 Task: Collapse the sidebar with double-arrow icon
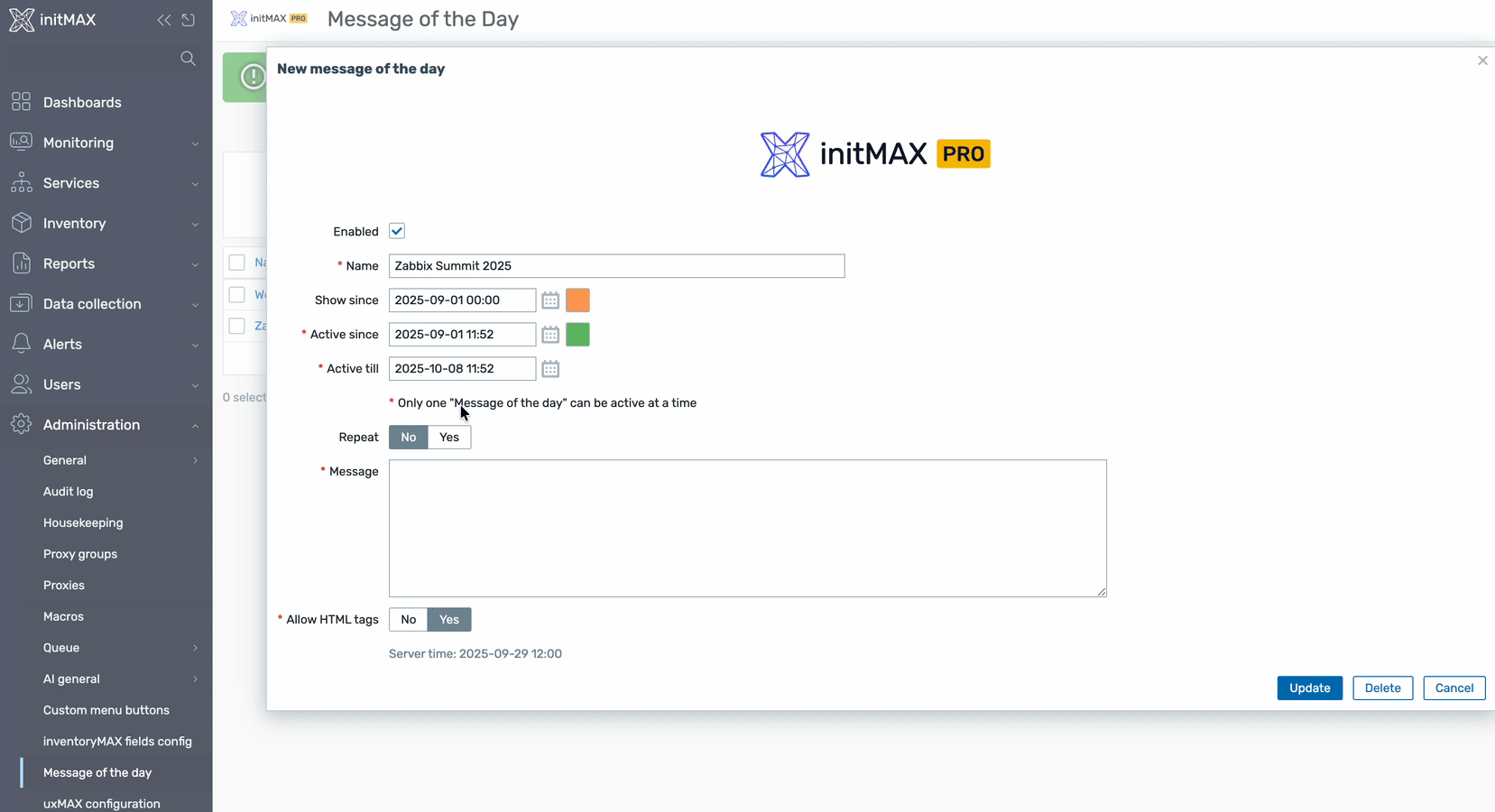(163, 20)
